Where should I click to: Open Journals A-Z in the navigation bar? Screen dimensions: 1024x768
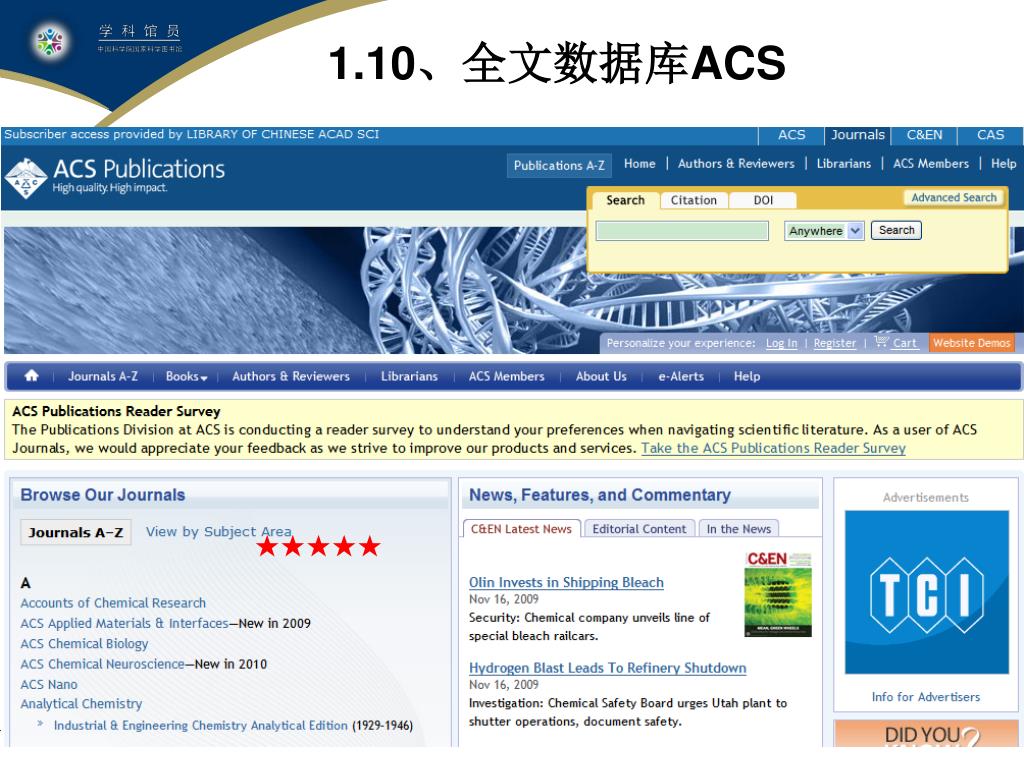(x=103, y=376)
